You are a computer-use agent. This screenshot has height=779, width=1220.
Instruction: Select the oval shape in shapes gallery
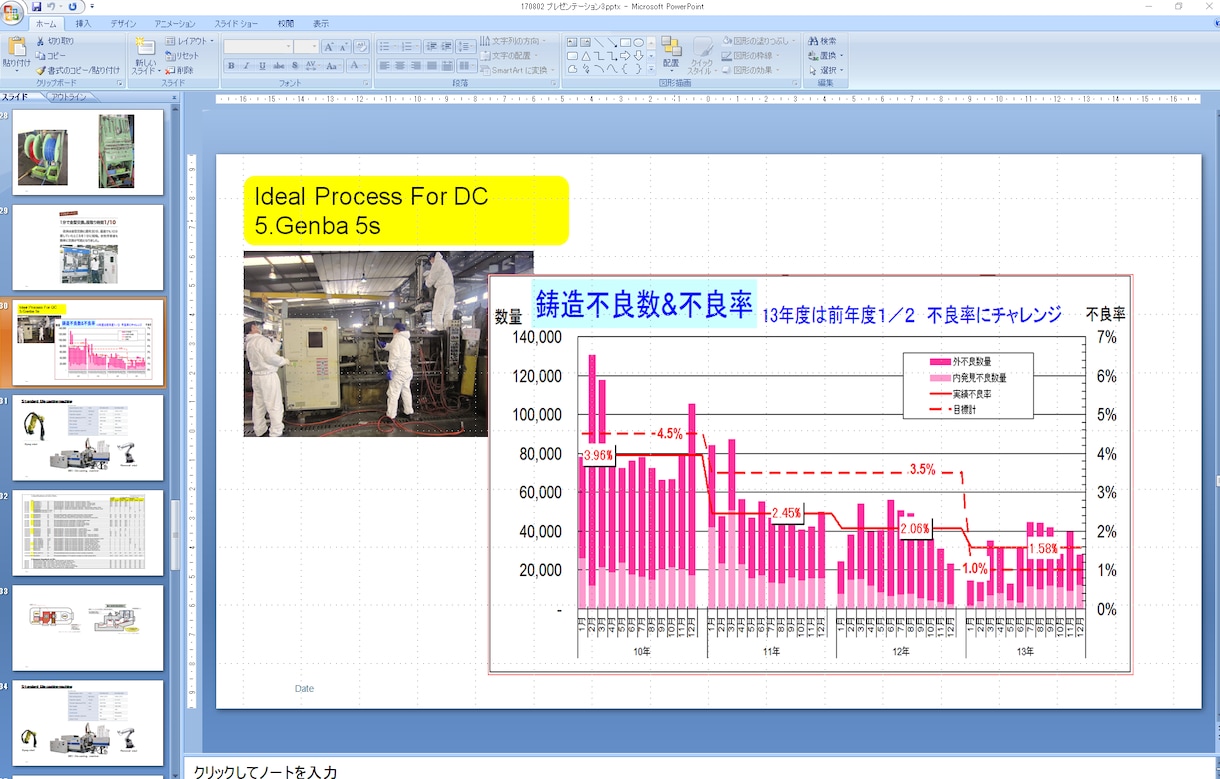click(x=637, y=42)
